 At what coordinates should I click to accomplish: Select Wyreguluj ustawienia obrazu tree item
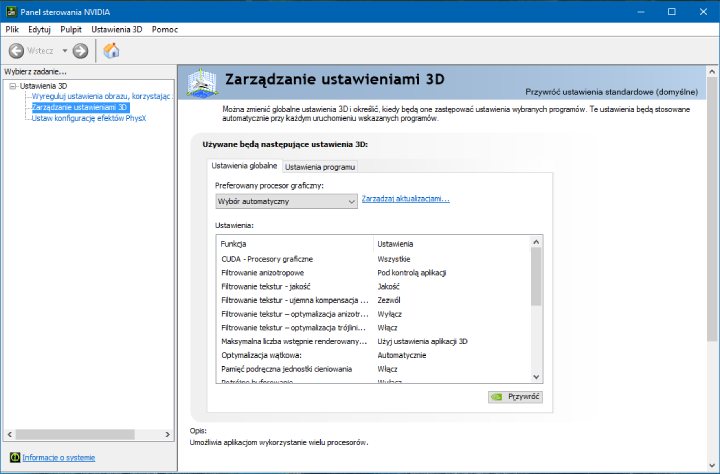pyautogui.click(x=100, y=96)
